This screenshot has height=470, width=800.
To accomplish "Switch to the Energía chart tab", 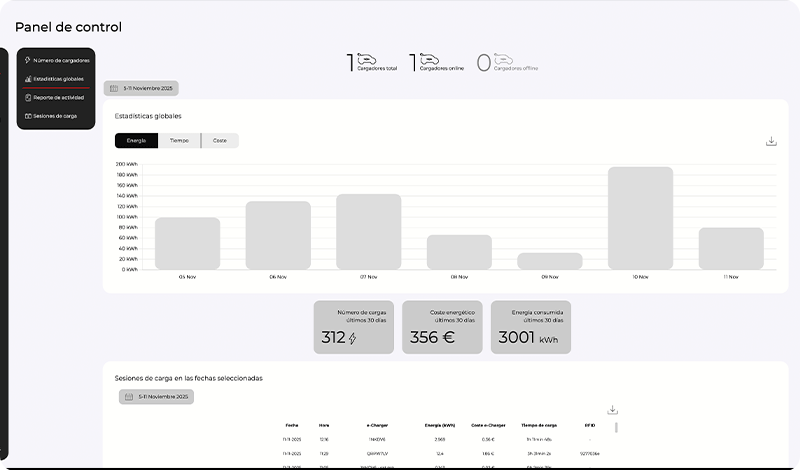I will (x=136, y=141).
